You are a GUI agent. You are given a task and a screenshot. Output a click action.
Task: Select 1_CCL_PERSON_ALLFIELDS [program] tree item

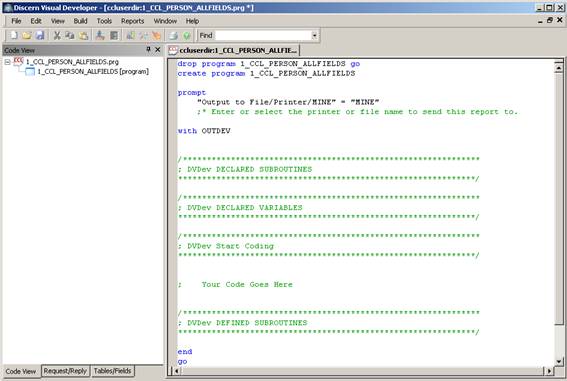point(93,72)
